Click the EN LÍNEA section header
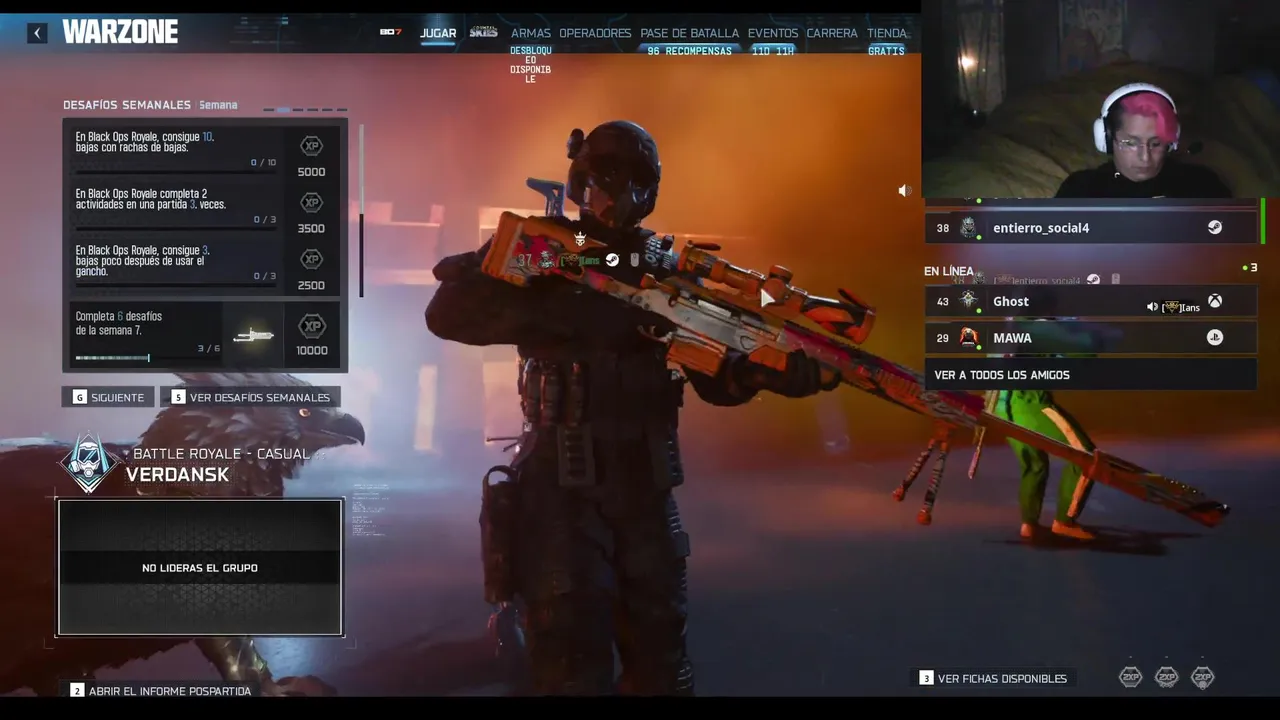 (x=949, y=271)
